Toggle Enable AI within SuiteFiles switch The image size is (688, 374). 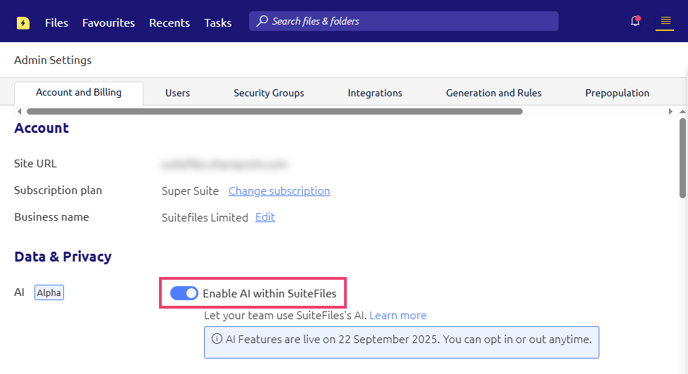pos(184,293)
